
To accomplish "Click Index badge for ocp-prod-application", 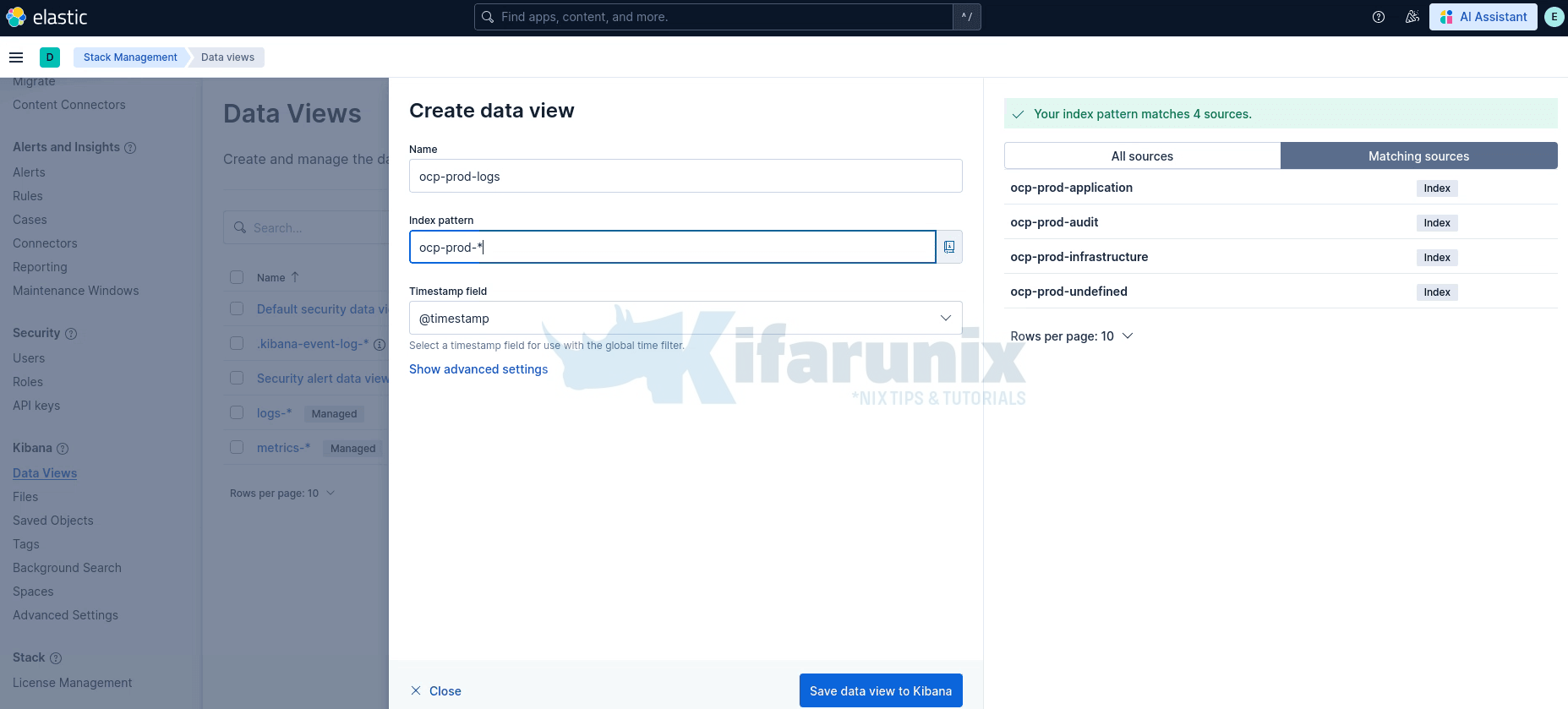I will [1437, 188].
